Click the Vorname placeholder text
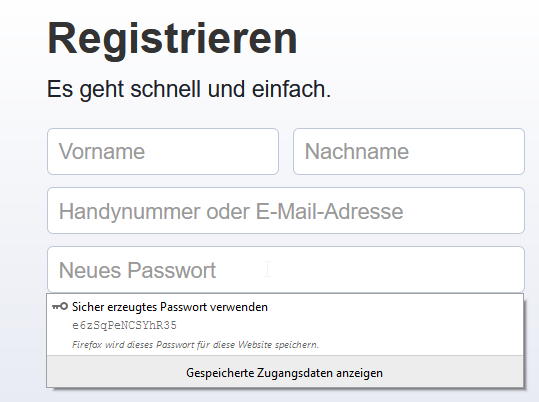The image size is (539, 402). [x=102, y=152]
